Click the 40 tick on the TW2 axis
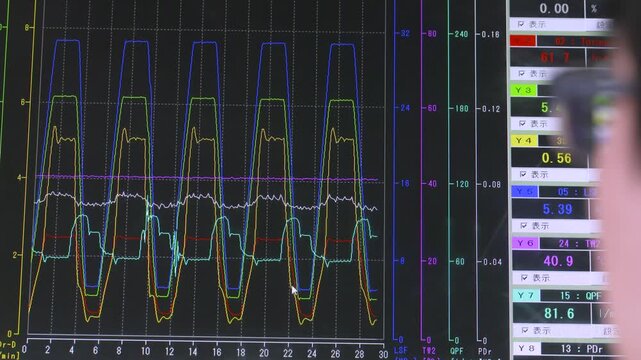The image size is (641, 360). pos(432,183)
